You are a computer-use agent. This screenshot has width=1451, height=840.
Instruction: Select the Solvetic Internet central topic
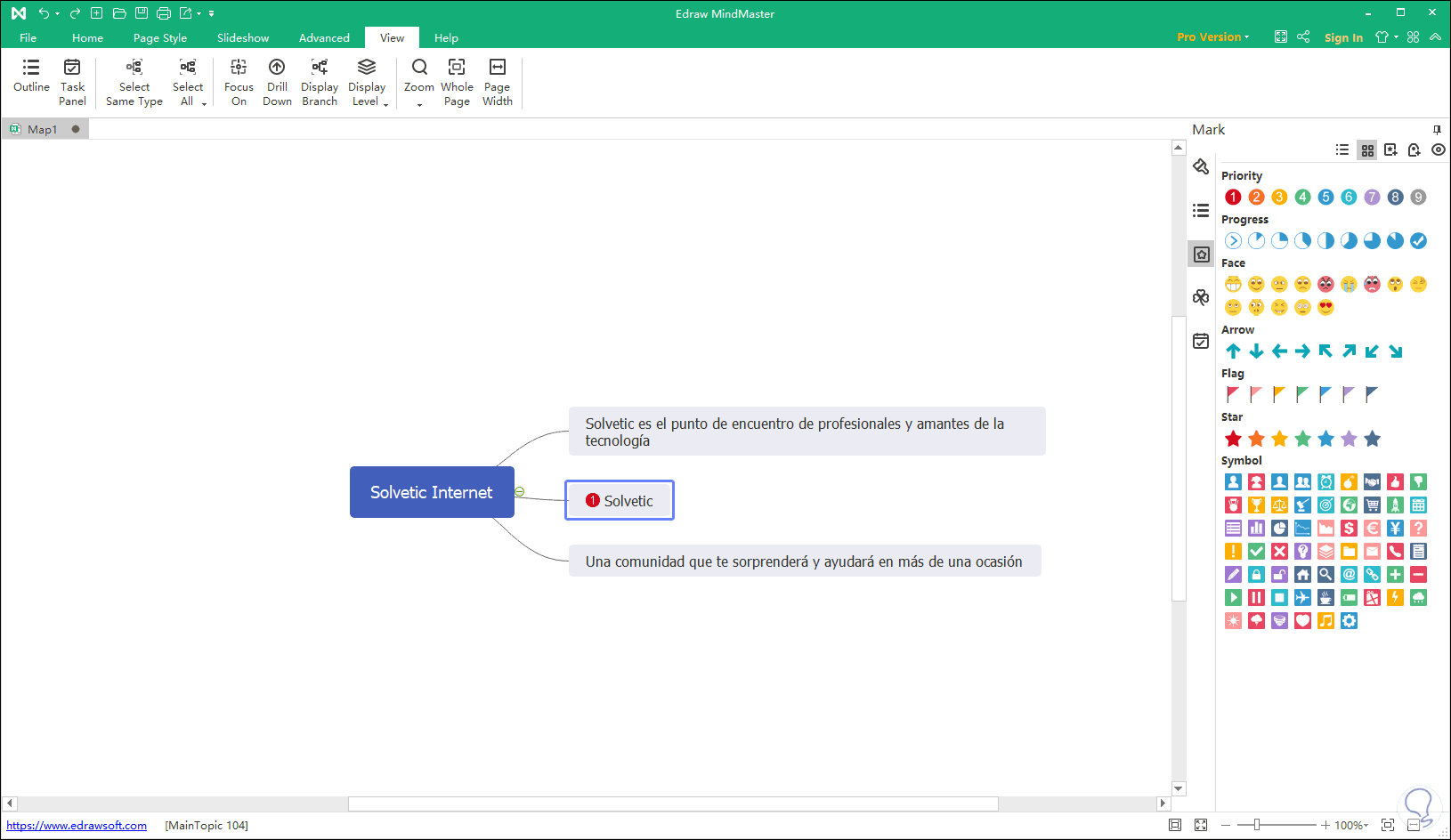[432, 492]
